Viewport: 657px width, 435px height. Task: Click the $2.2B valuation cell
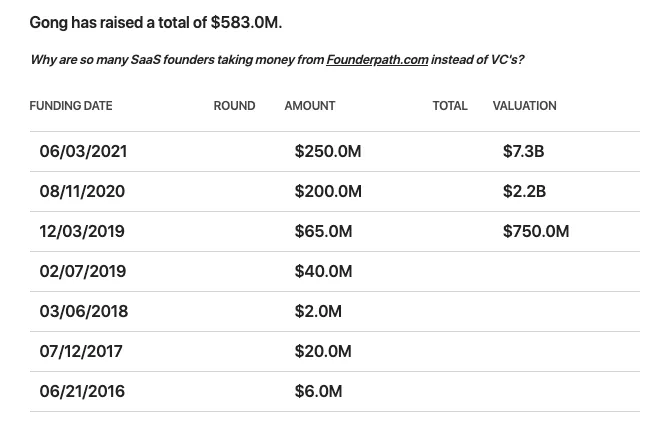pos(524,192)
